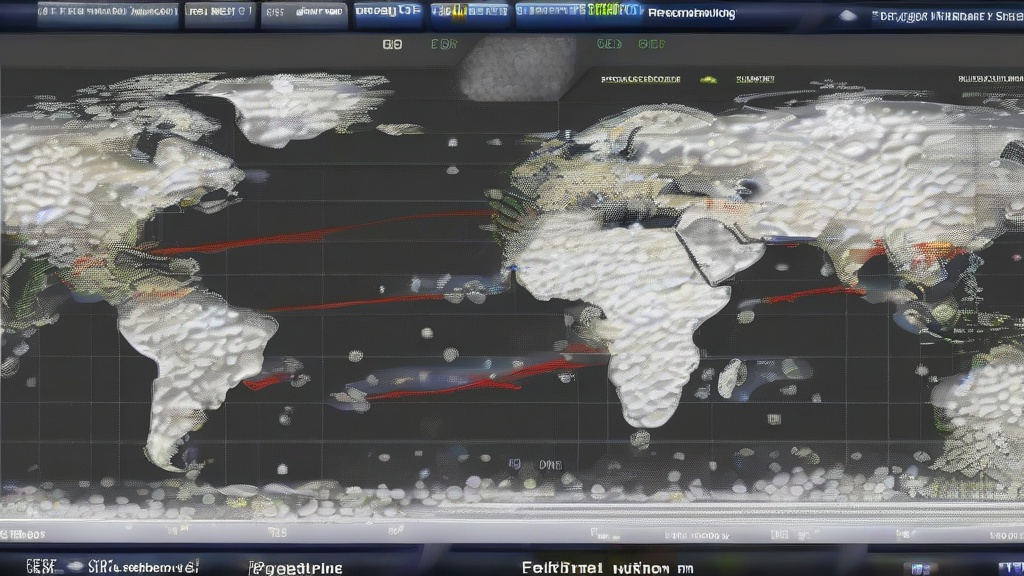Click the "Felhtrmal" text in the bottom bar
The width and height of the screenshot is (1024, 576).
point(562,567)
